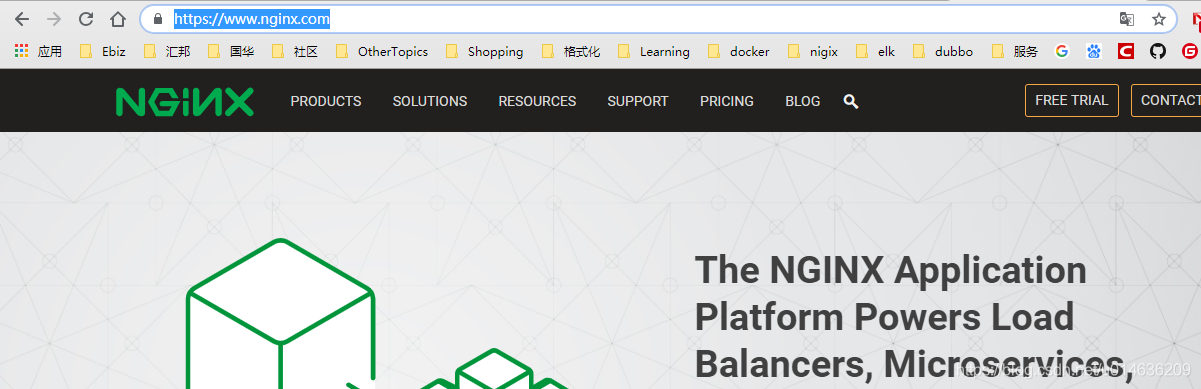Image resolution: width=1201 pixels, height=389 pixels.
Task: Open the SUPPORT menu
Action: (638, 101)
